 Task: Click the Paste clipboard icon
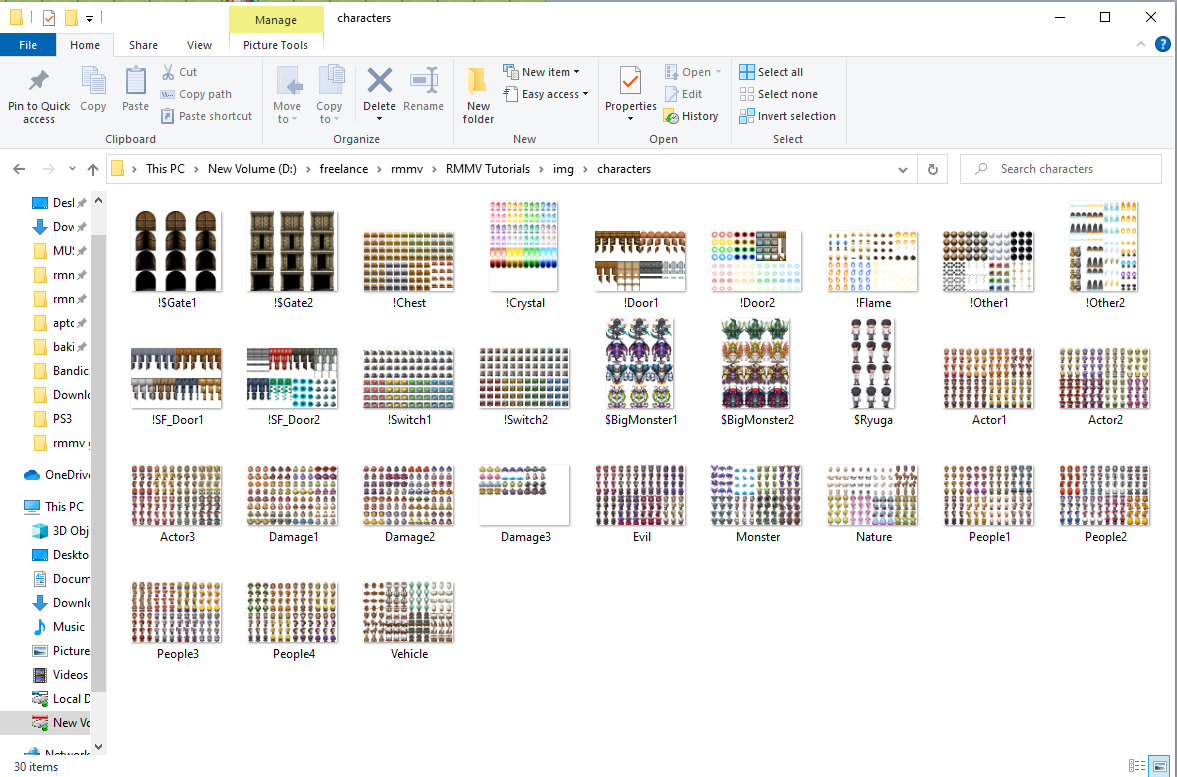click(136, 81)
